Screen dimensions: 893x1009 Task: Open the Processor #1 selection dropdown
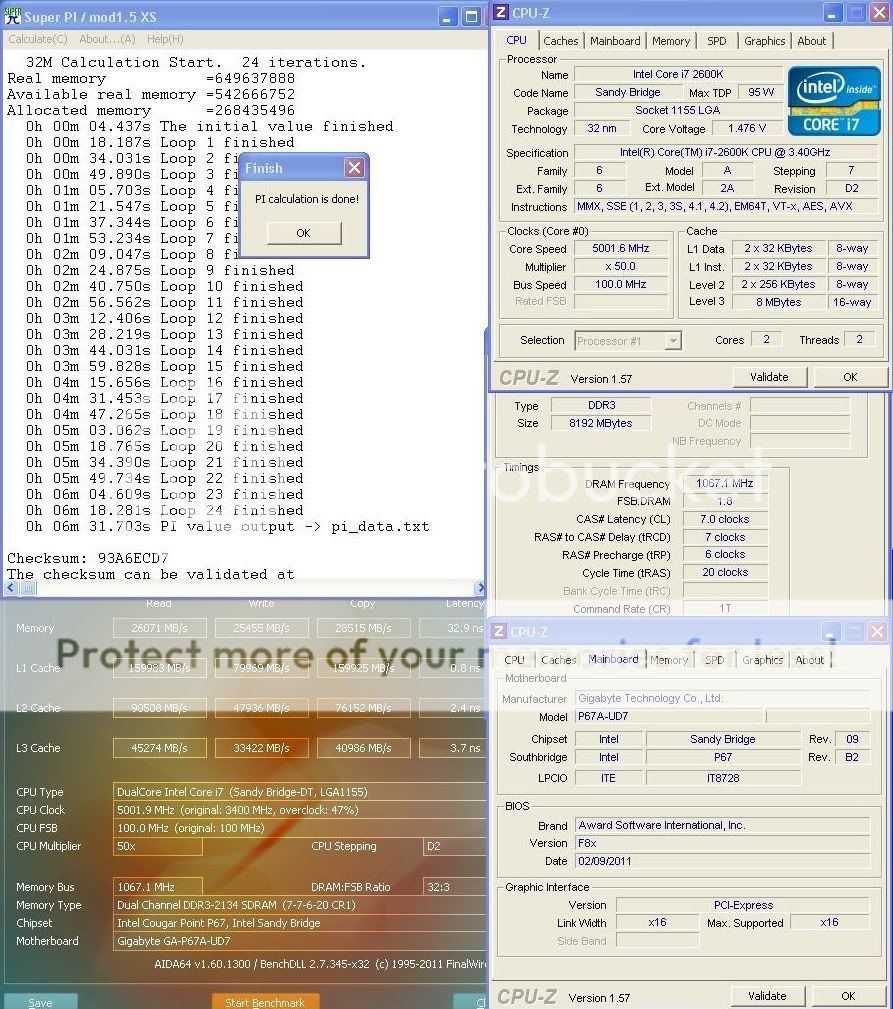click(673, 341)
